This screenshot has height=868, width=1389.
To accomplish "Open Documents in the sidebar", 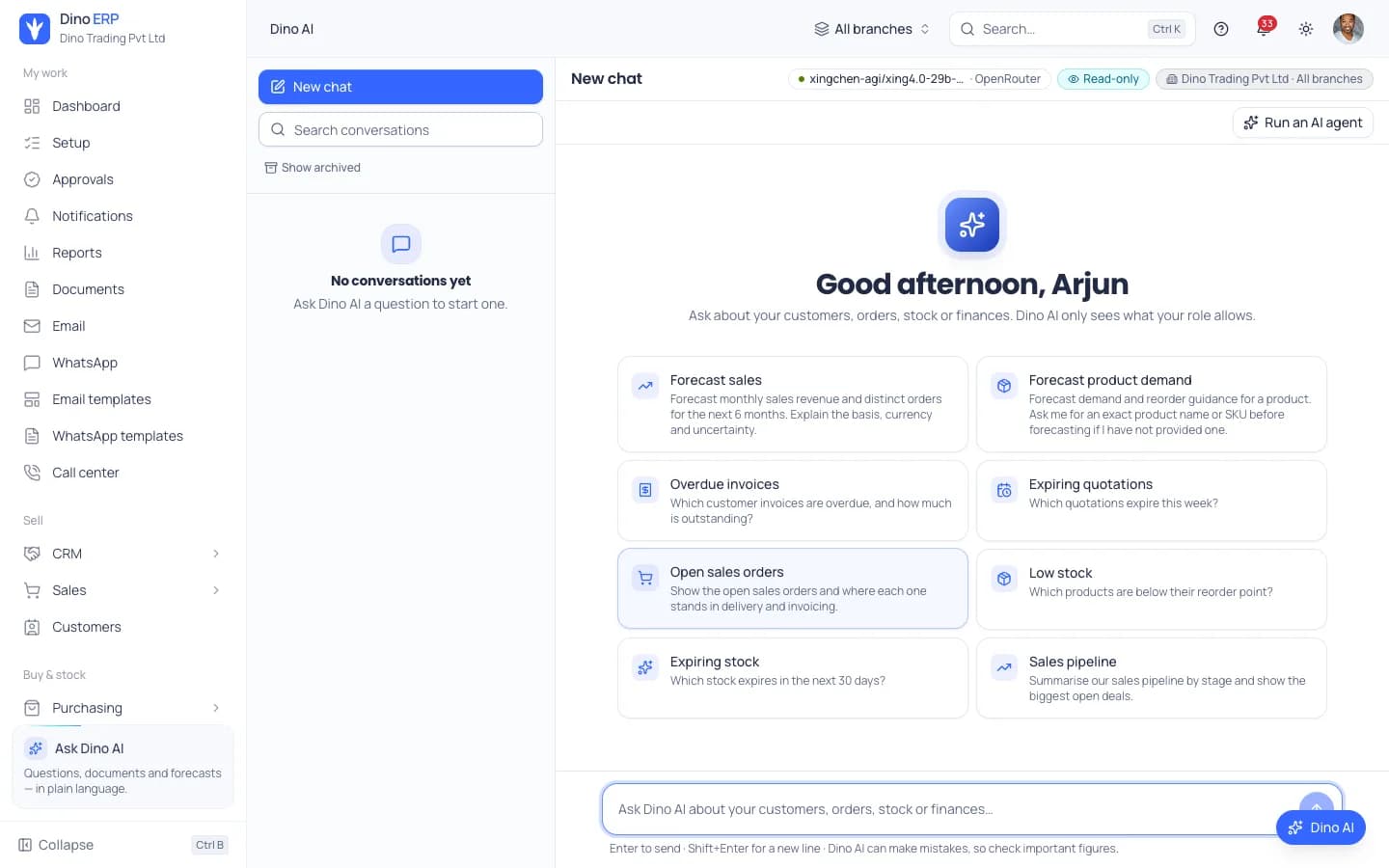I will point(123,289).
